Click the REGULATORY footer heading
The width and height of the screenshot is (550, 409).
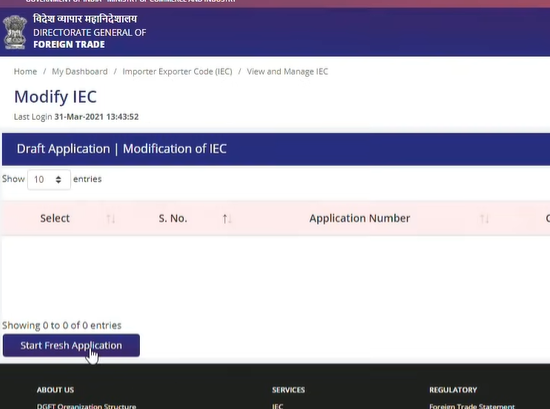pos(453,390)
